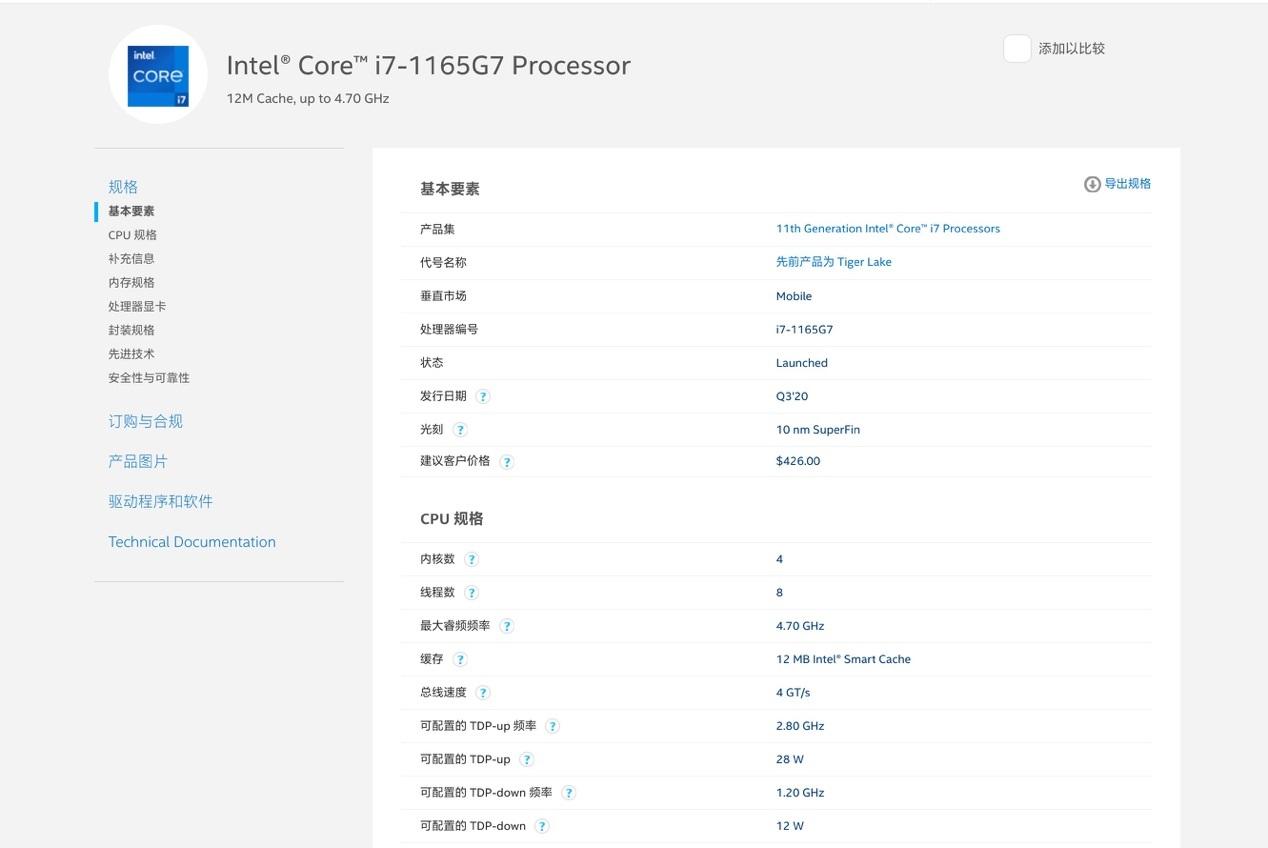Click the 2.80 GHz TDP-up frequency value
Image resolution: width=1268 pixels, height=848 pixels.
[x=800, y=726]
